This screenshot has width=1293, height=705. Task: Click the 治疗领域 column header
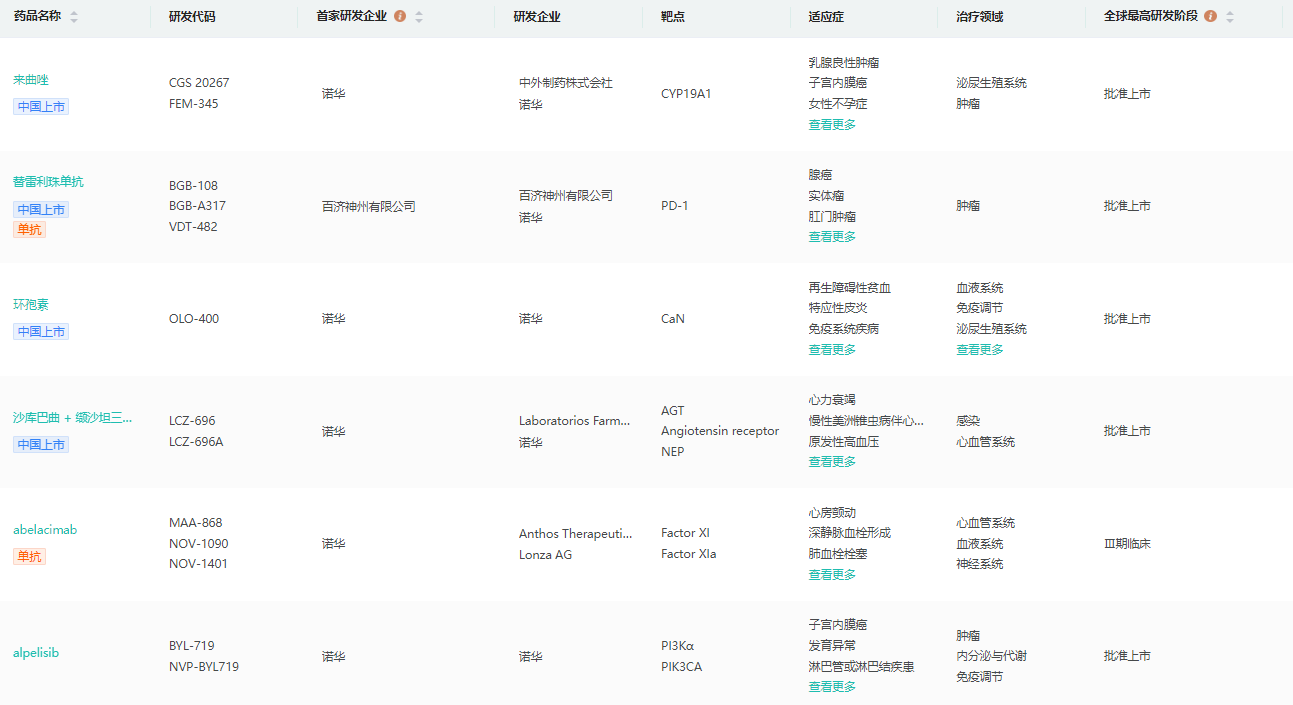[979, 17]
